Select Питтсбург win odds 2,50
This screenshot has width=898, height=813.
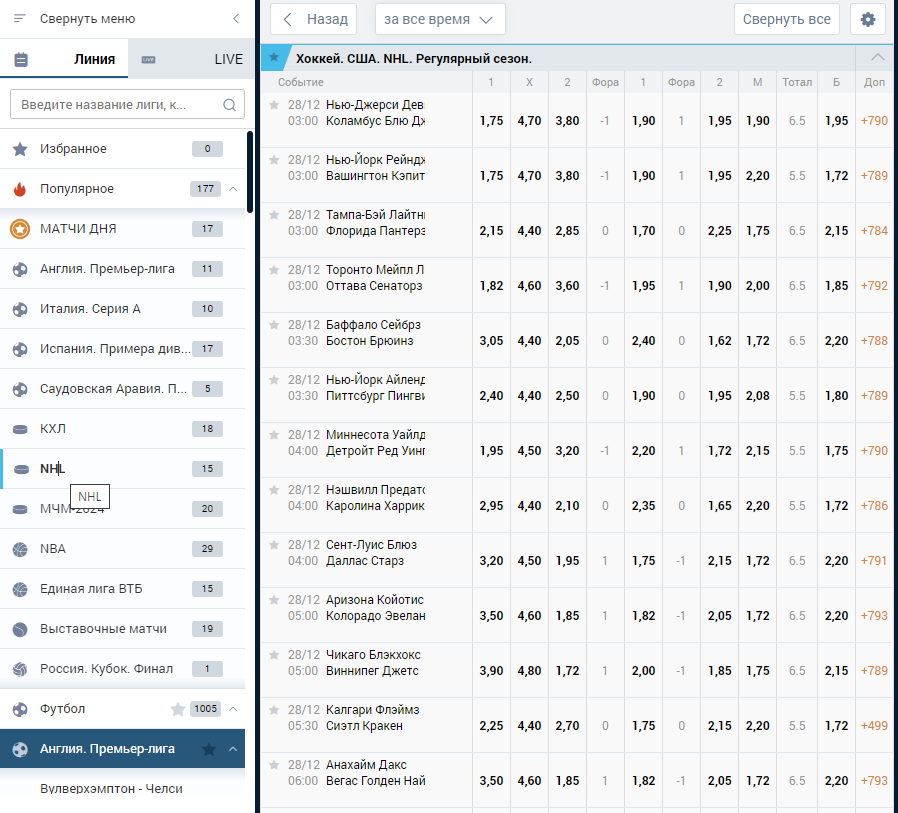(x=567, y=396)
